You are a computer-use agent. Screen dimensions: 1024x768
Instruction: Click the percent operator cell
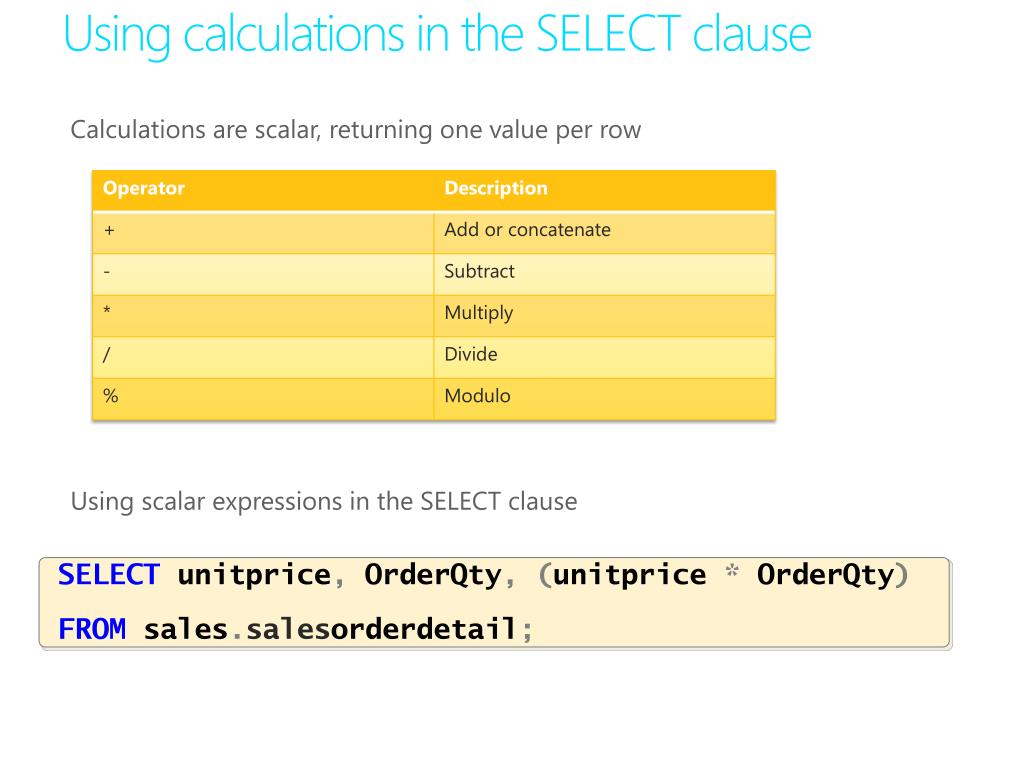[x=263, y=399]
